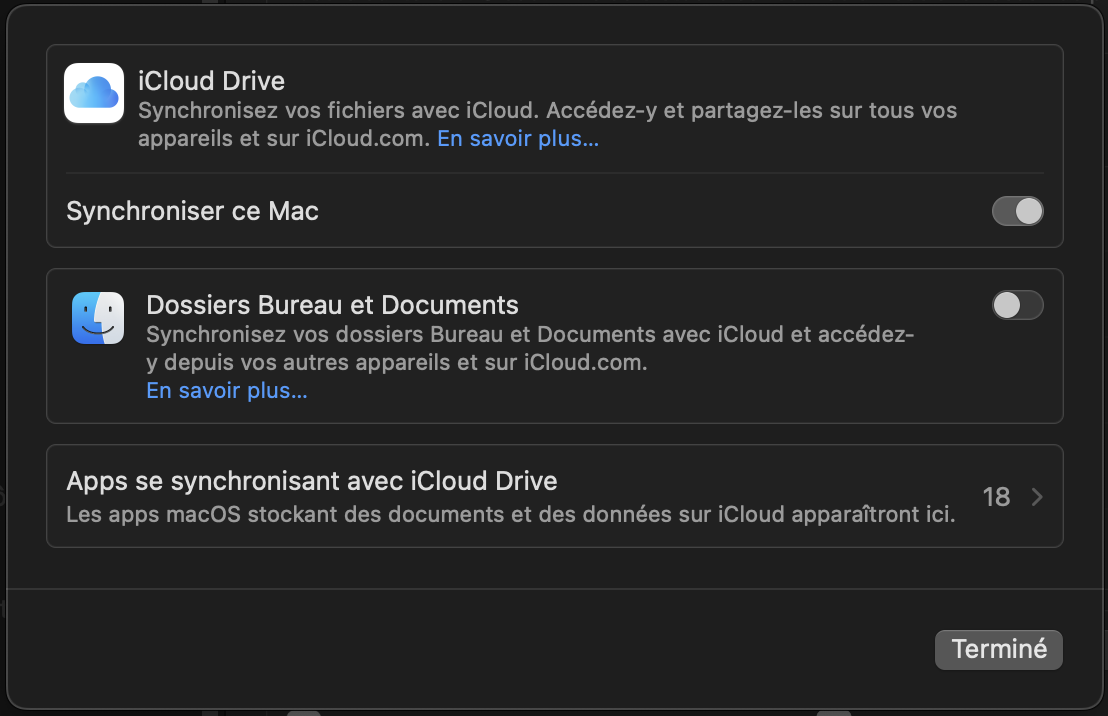Click the Synchroniser ce Mac label

tap(192, 211)
